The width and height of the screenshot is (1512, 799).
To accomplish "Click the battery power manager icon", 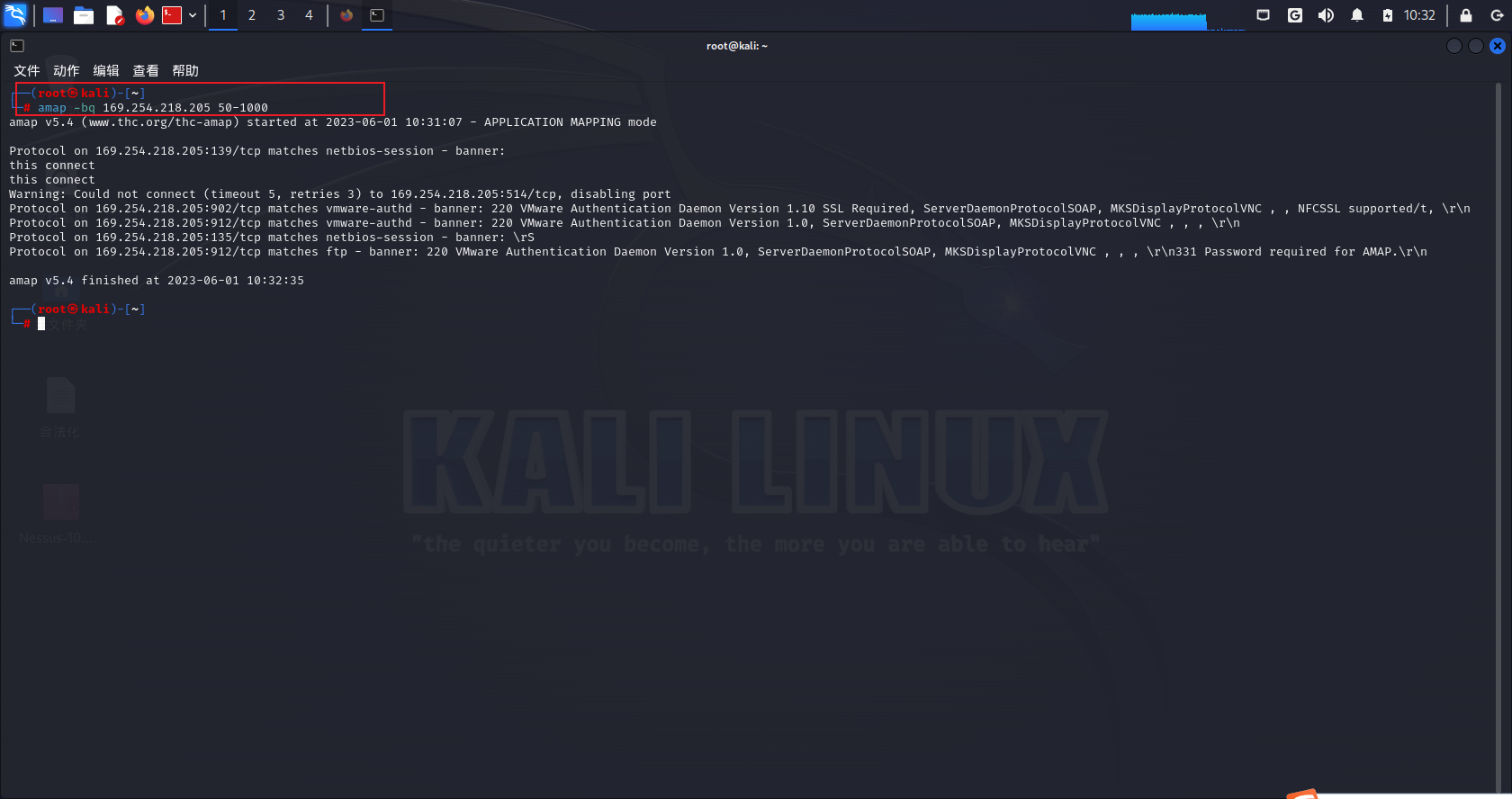I will click(1388, 15).
